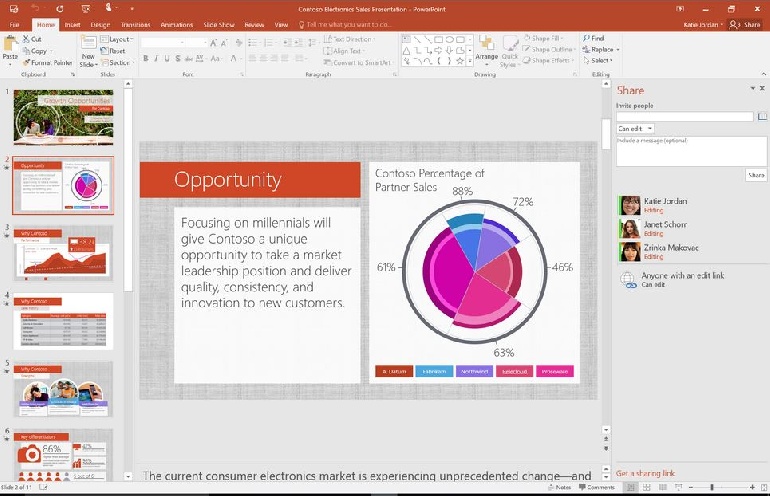Click the Share button in the Share pane
The image size is (770, 496).
point(756,175)
